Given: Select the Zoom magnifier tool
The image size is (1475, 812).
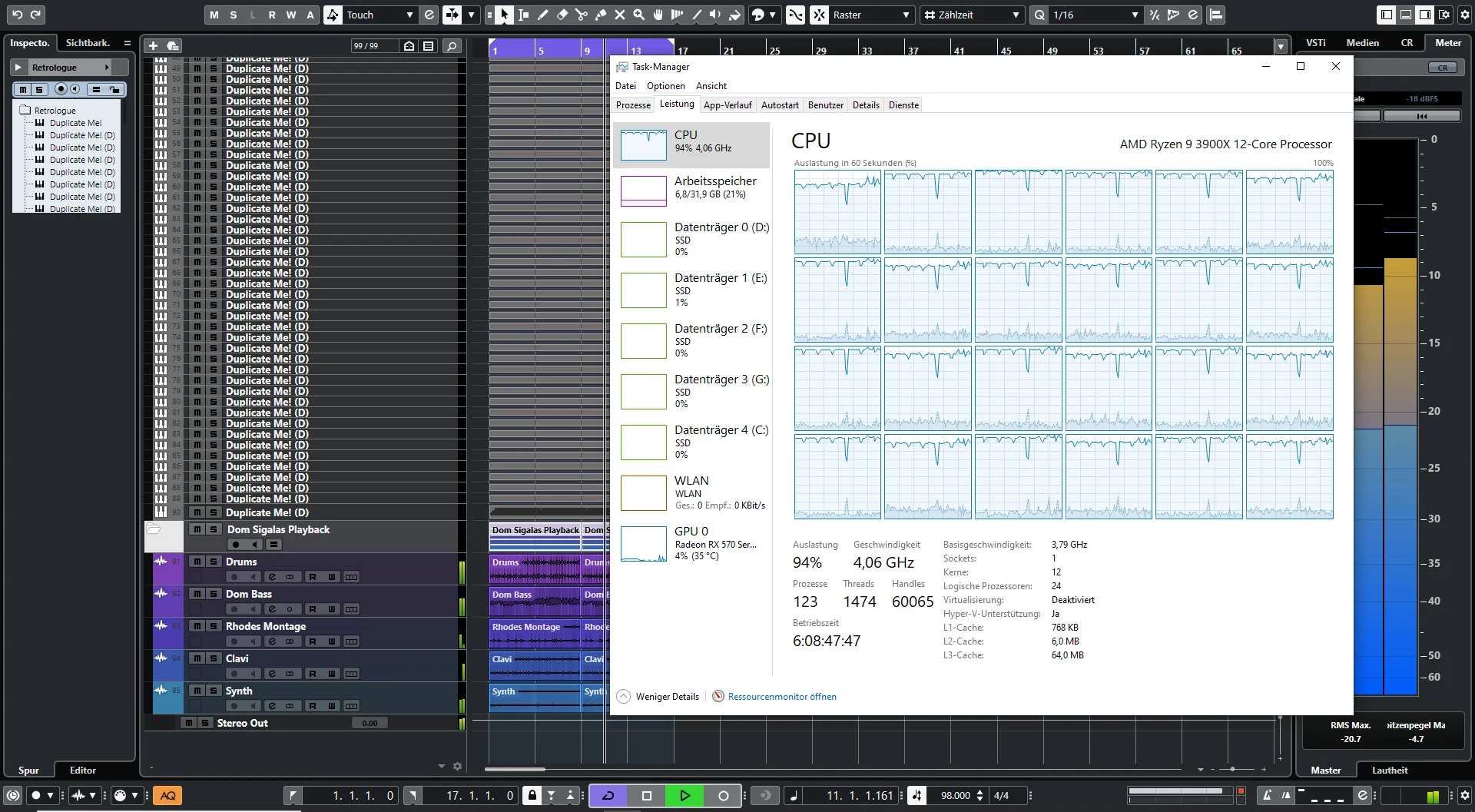Looking at the screenshot, I should [639, 15].
